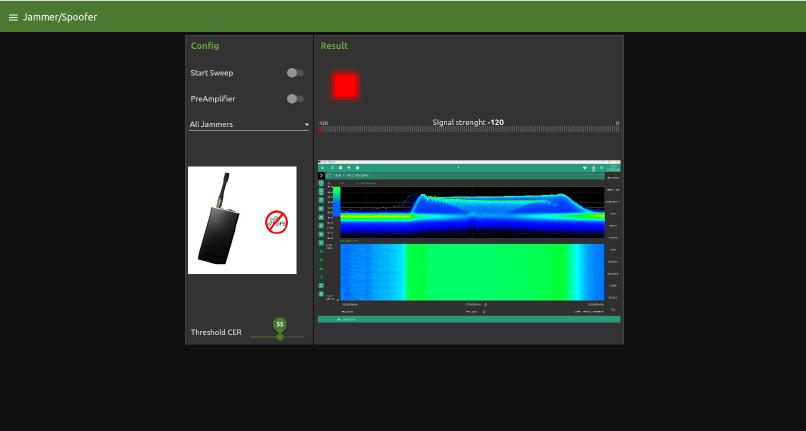Click the red detection status indicator
This screenshot has height=431, width=806.
(x=345, y=86)
